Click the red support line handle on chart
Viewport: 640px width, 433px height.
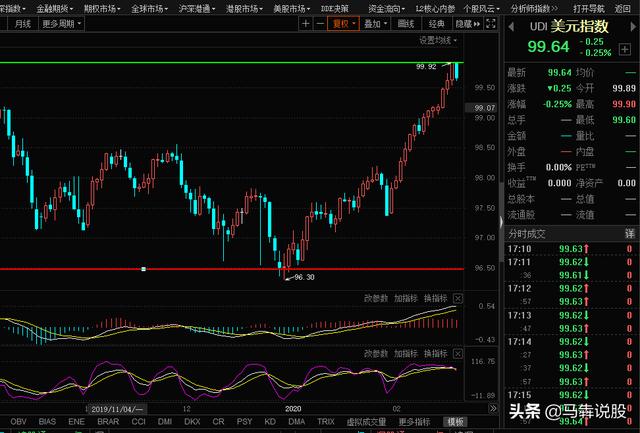[144, 269]
